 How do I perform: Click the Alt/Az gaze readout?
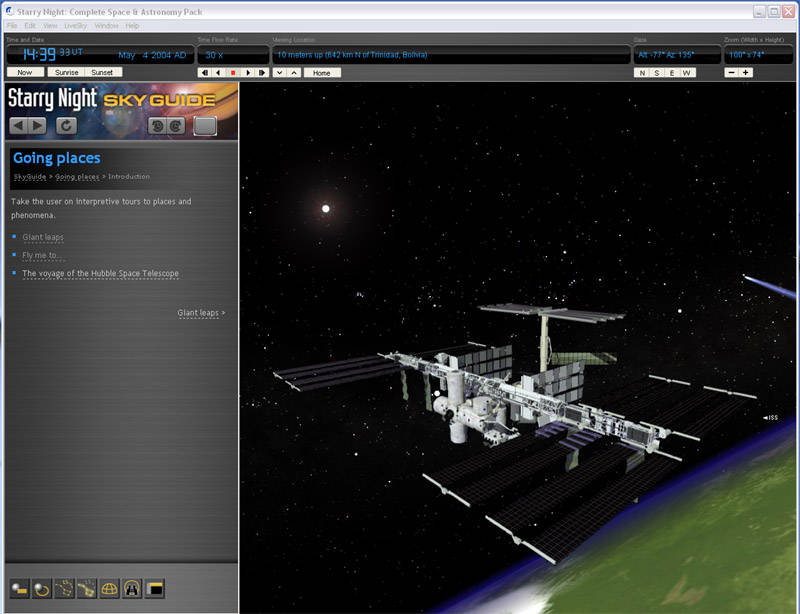point(677,55)
